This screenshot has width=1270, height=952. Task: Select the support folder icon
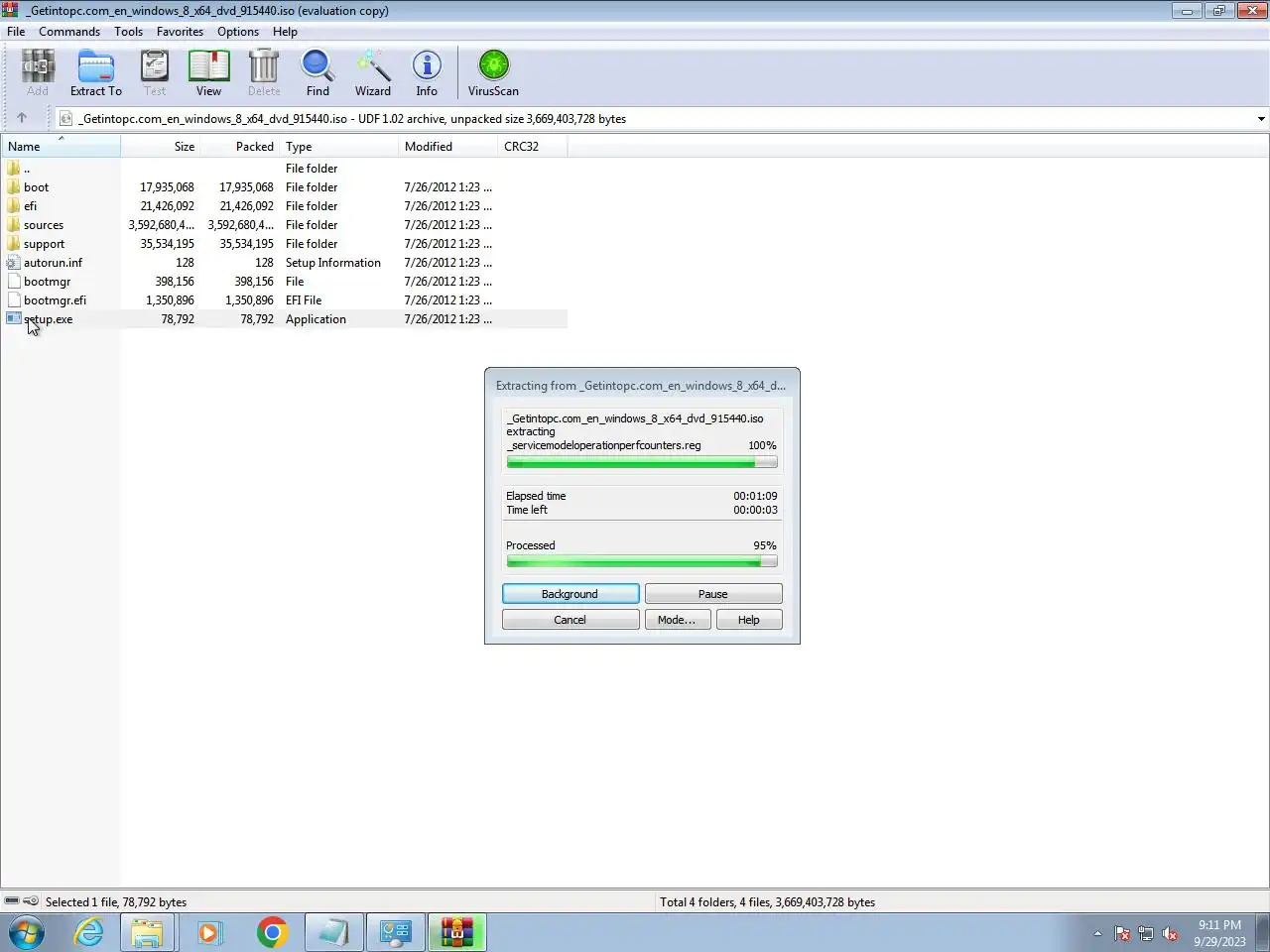coord(13,243)
